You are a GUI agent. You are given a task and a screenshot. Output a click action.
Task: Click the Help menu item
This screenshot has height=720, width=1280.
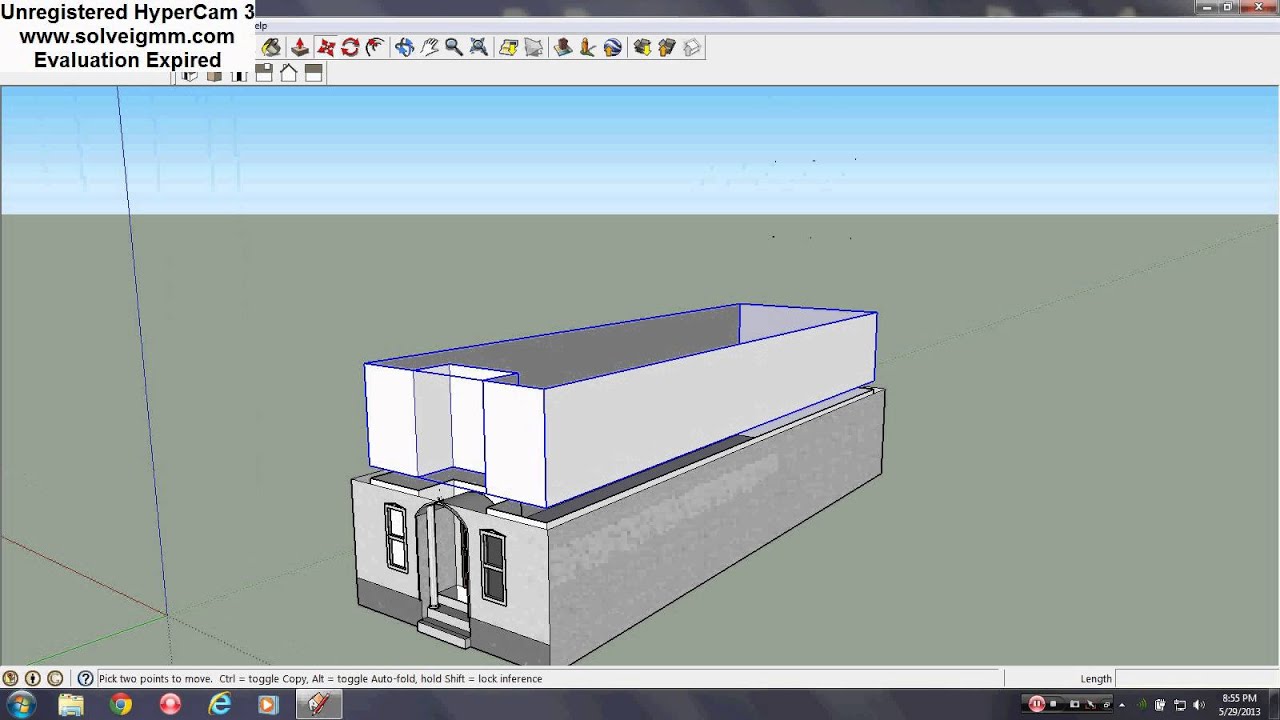coord(261,26)
